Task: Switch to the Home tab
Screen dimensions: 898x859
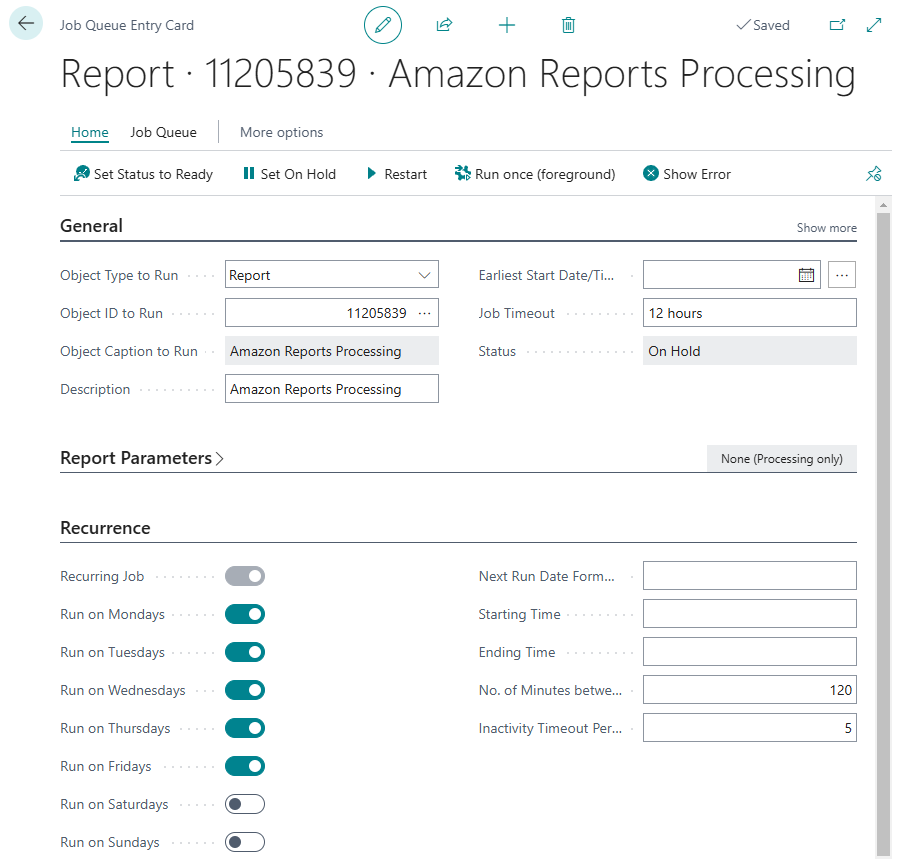Action: pos(90,132)
